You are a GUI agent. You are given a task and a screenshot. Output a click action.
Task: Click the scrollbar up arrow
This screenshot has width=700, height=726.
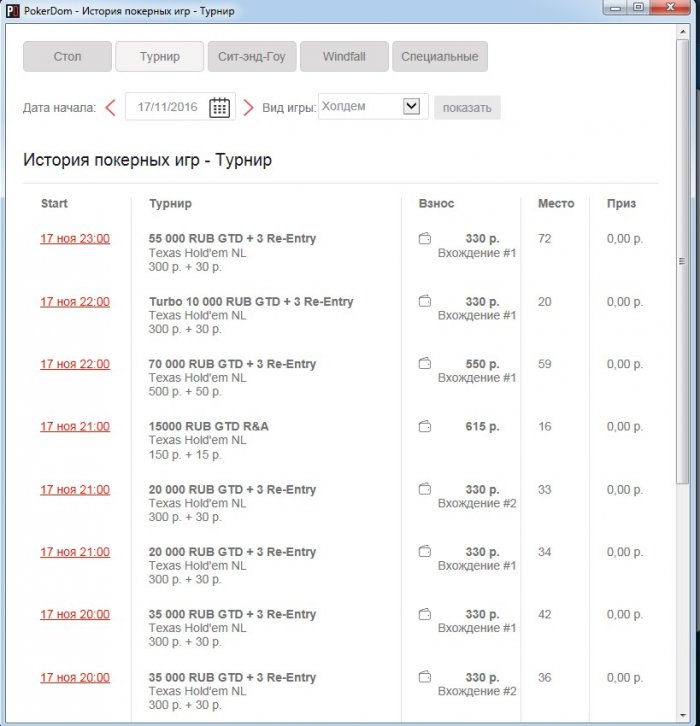(682, 31)
